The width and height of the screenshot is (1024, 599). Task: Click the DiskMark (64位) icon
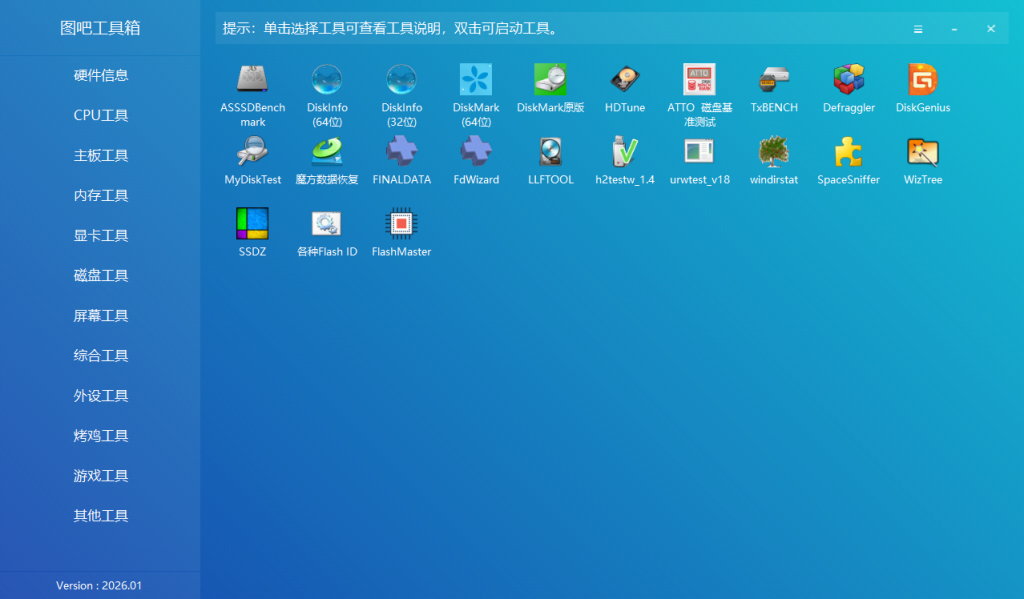click(x=476, y=80)
